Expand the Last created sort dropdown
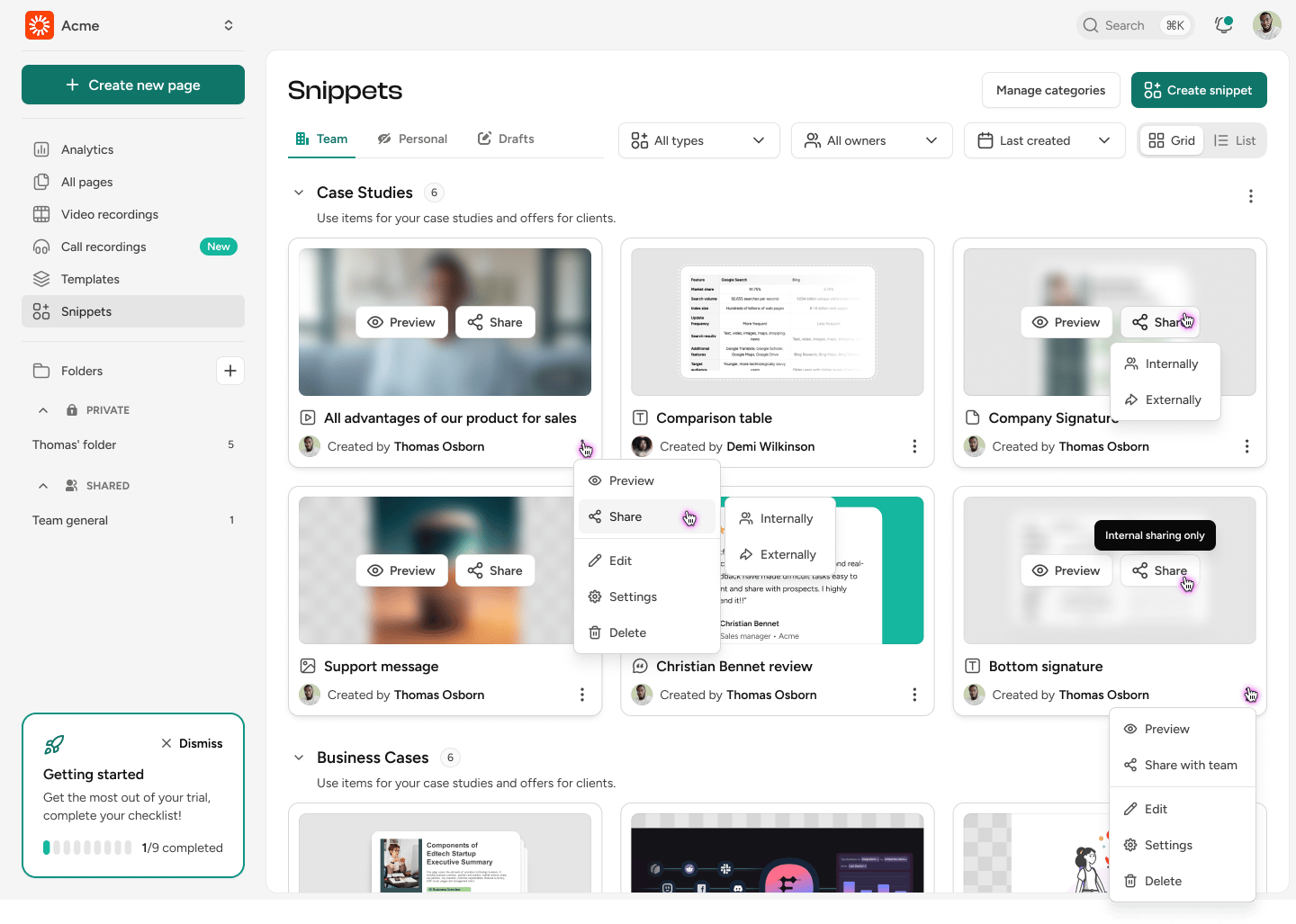Image resolution: width=1296 pixels, height=924 pixels. [x=1044, y=140]
